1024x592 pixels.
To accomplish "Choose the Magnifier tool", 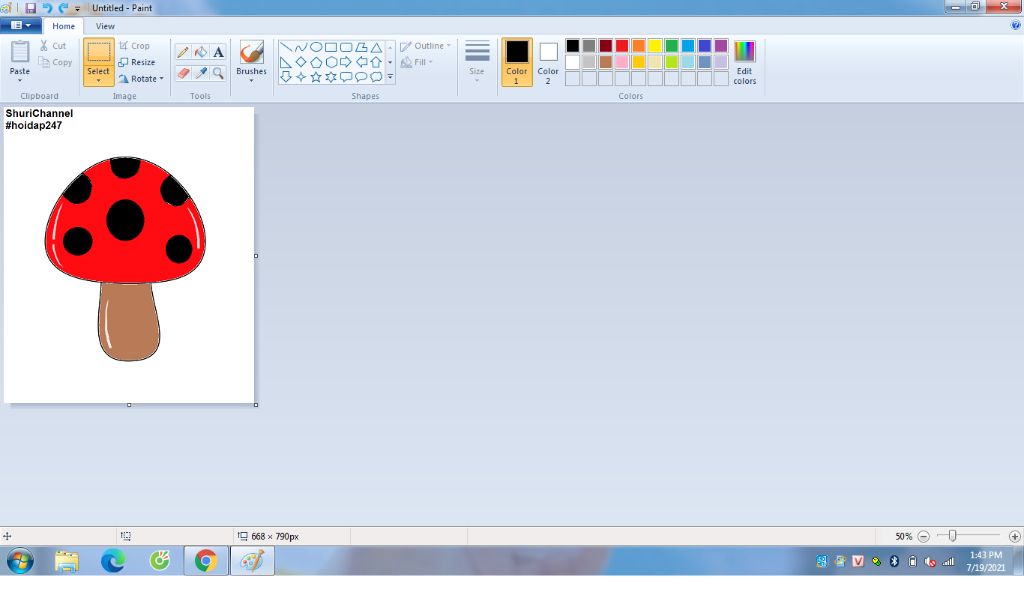I will coord(218,73).
